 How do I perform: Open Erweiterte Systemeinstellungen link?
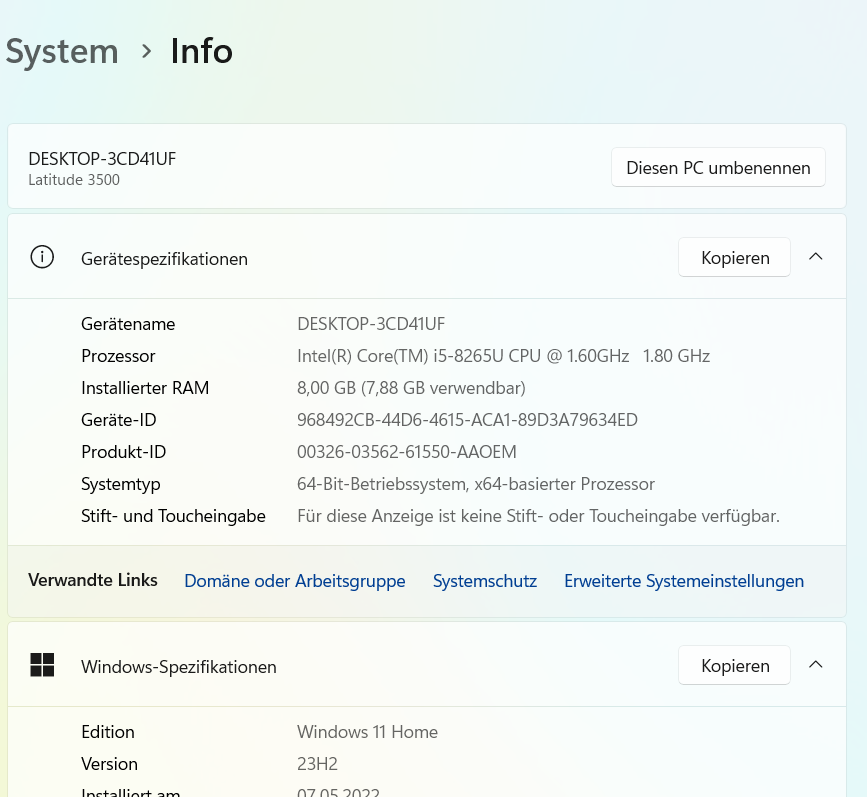pyautogui.click(x=684, y=581)
